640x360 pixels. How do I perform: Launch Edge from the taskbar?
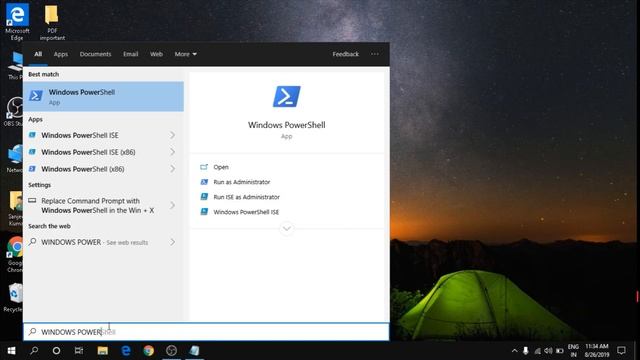[x=126, y=351]
